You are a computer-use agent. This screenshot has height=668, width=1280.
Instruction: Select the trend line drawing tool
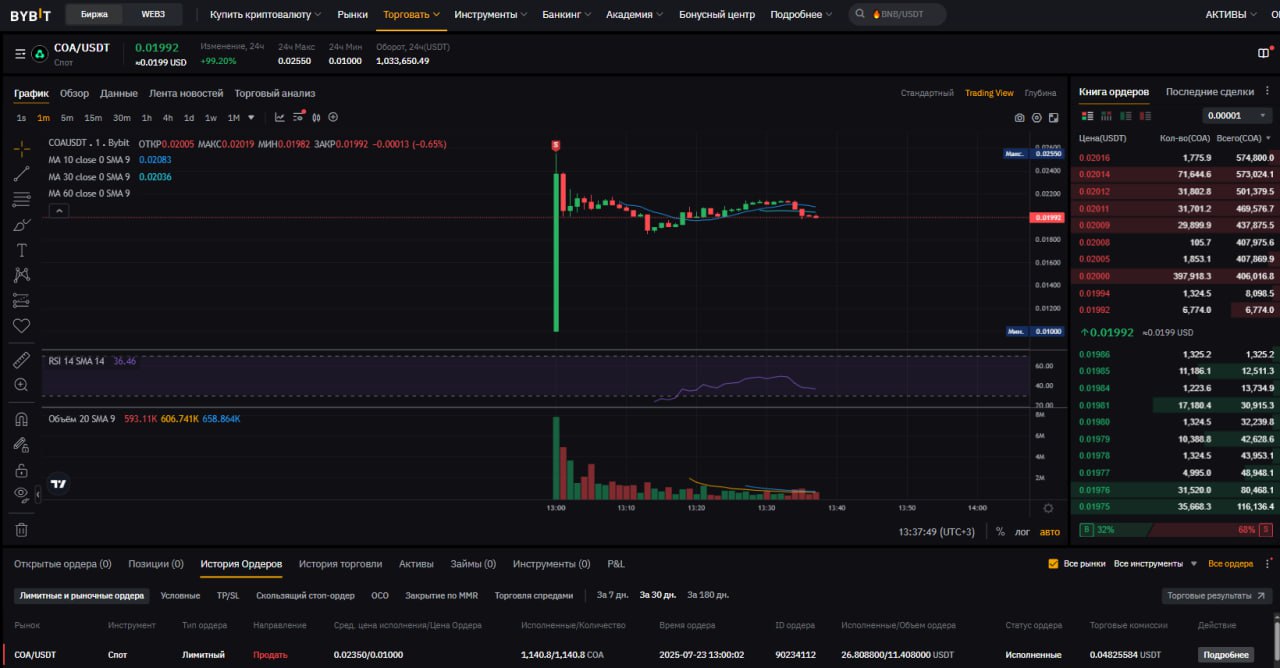(x=22, y=174)
